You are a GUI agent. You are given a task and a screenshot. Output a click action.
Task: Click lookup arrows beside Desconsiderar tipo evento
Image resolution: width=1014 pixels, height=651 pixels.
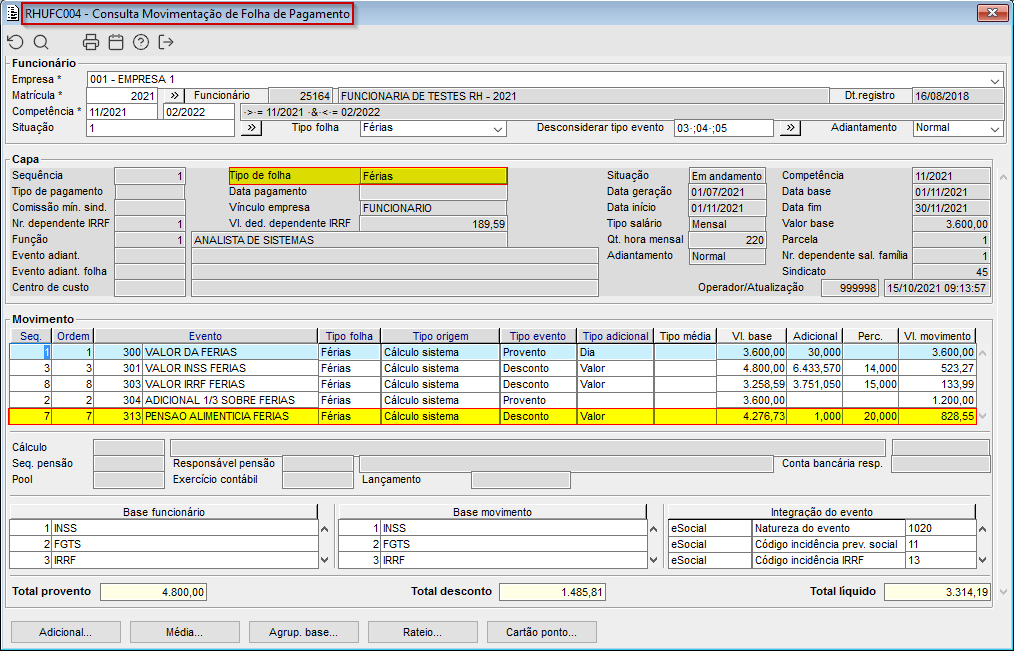pyautogui.click(x=790, y=128)
